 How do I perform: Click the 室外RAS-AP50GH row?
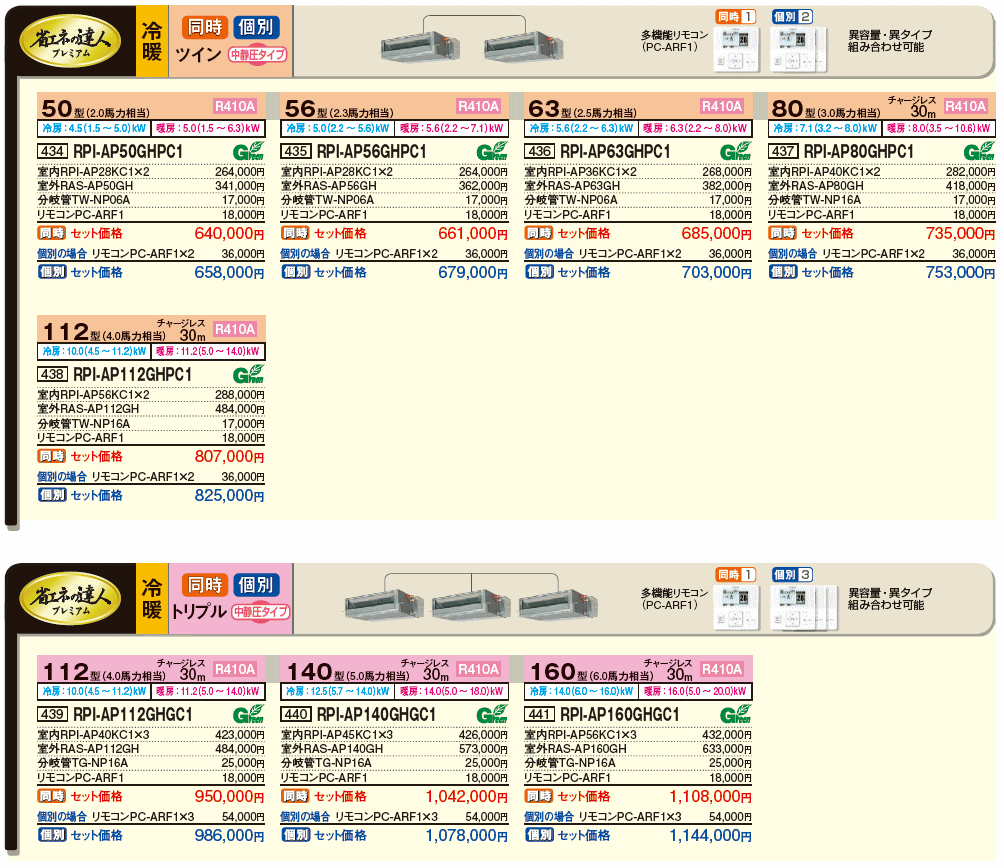click(x=151, y=186)
